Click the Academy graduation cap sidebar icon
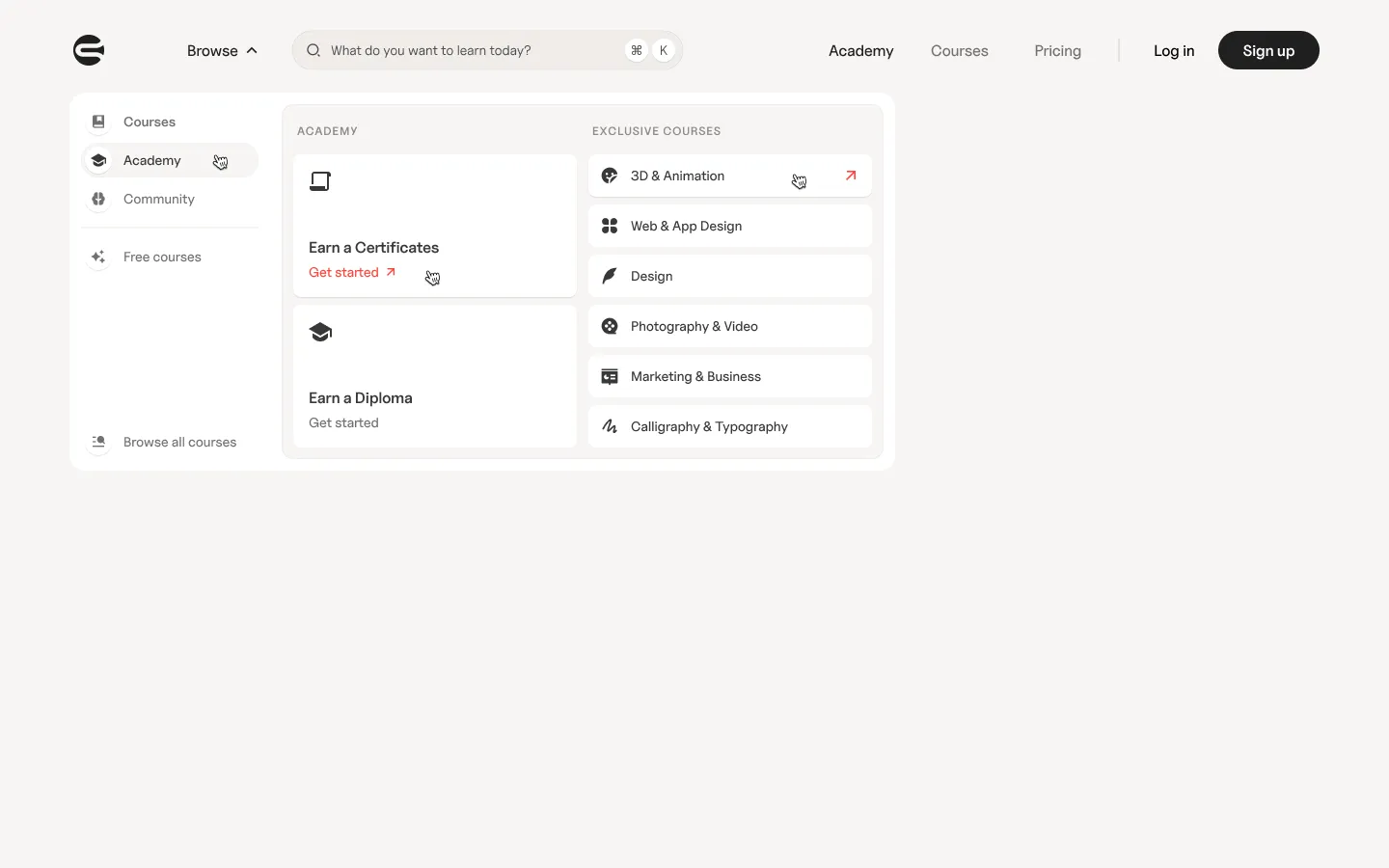 click(98, 160)
